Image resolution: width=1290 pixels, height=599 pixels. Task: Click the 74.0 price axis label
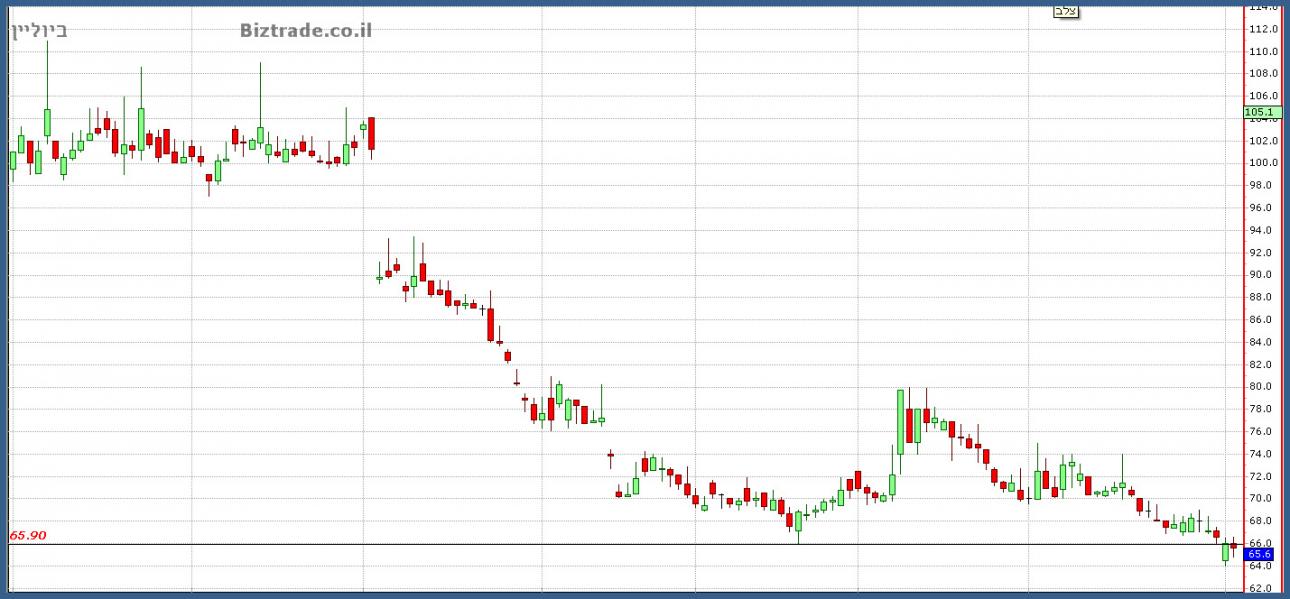tap(1260, 454)
